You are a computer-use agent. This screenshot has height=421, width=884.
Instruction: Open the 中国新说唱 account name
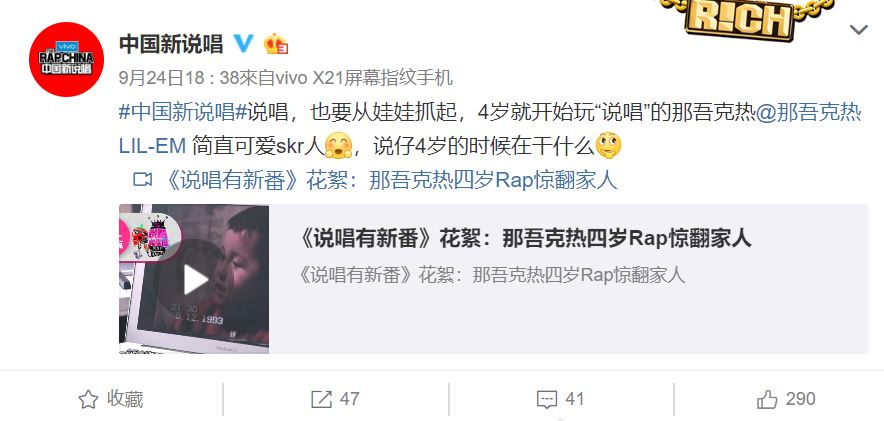click(x=171, y=44)
